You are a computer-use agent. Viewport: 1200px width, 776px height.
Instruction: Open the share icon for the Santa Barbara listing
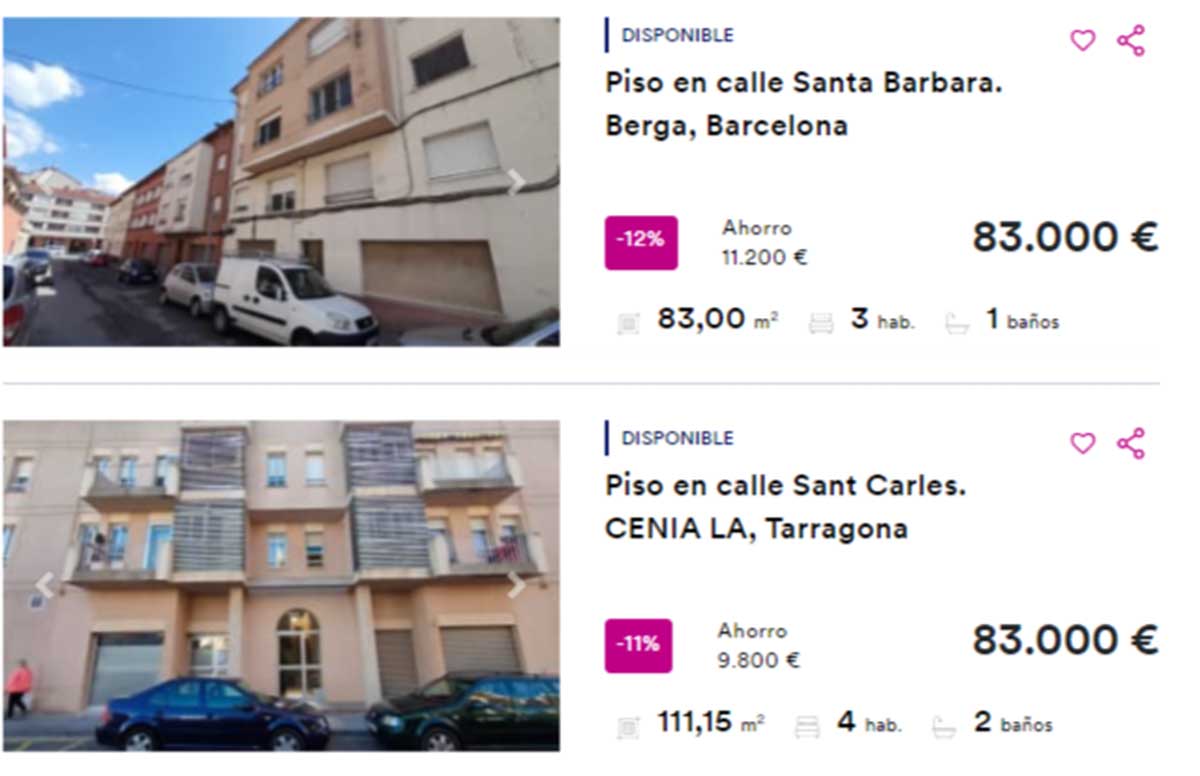coord(1131,41)
